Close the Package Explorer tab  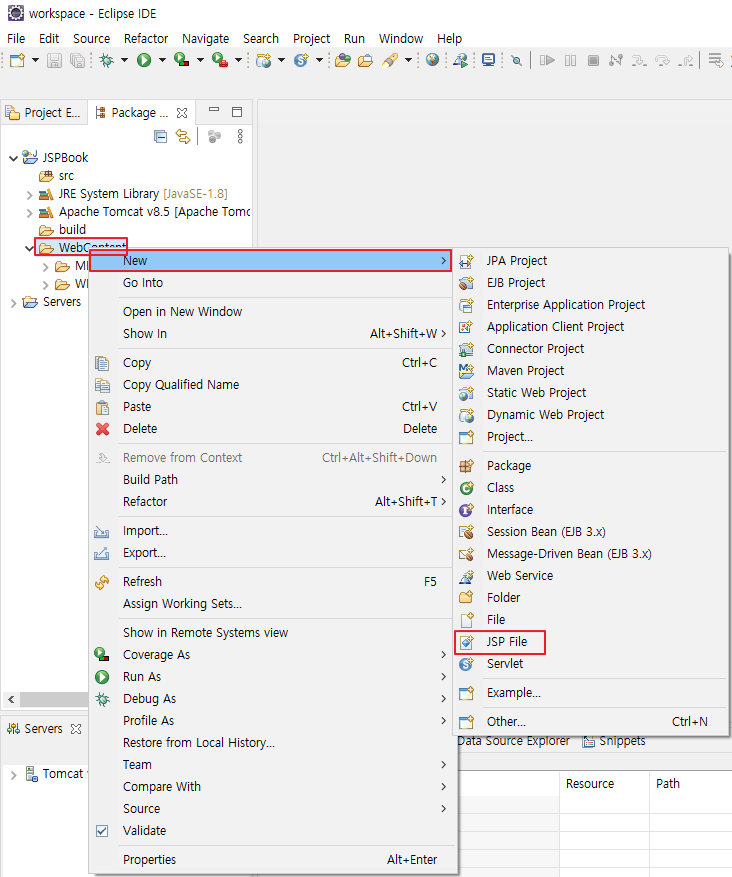pyautogui.click(x=182, y=113)
